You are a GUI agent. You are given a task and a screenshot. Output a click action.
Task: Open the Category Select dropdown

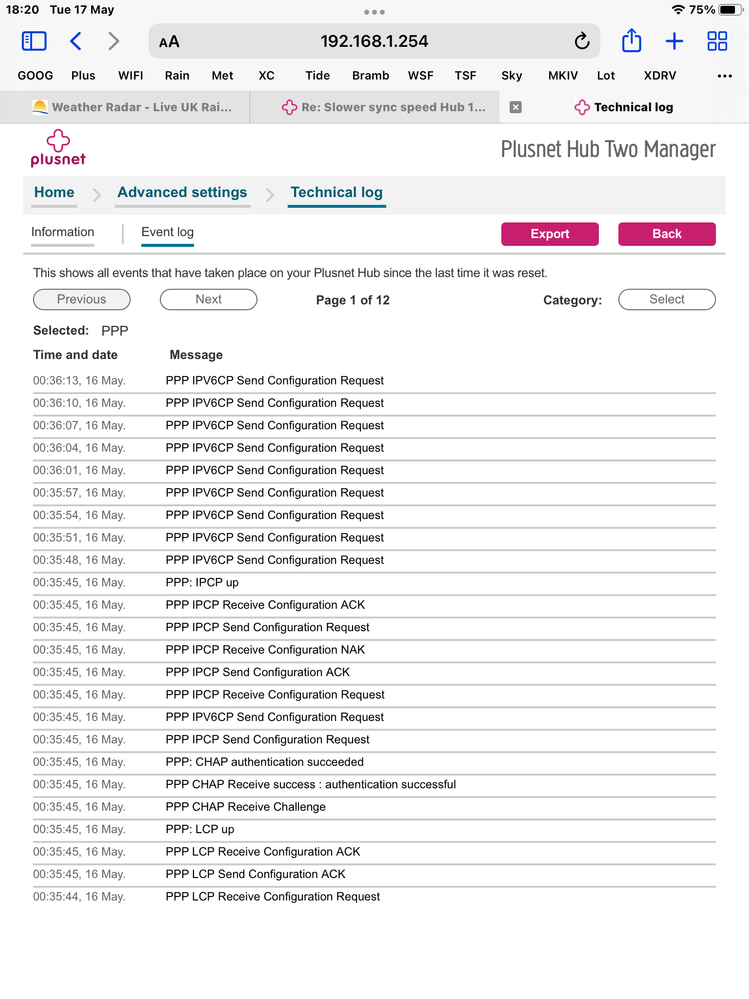click(x=667, y=299)
